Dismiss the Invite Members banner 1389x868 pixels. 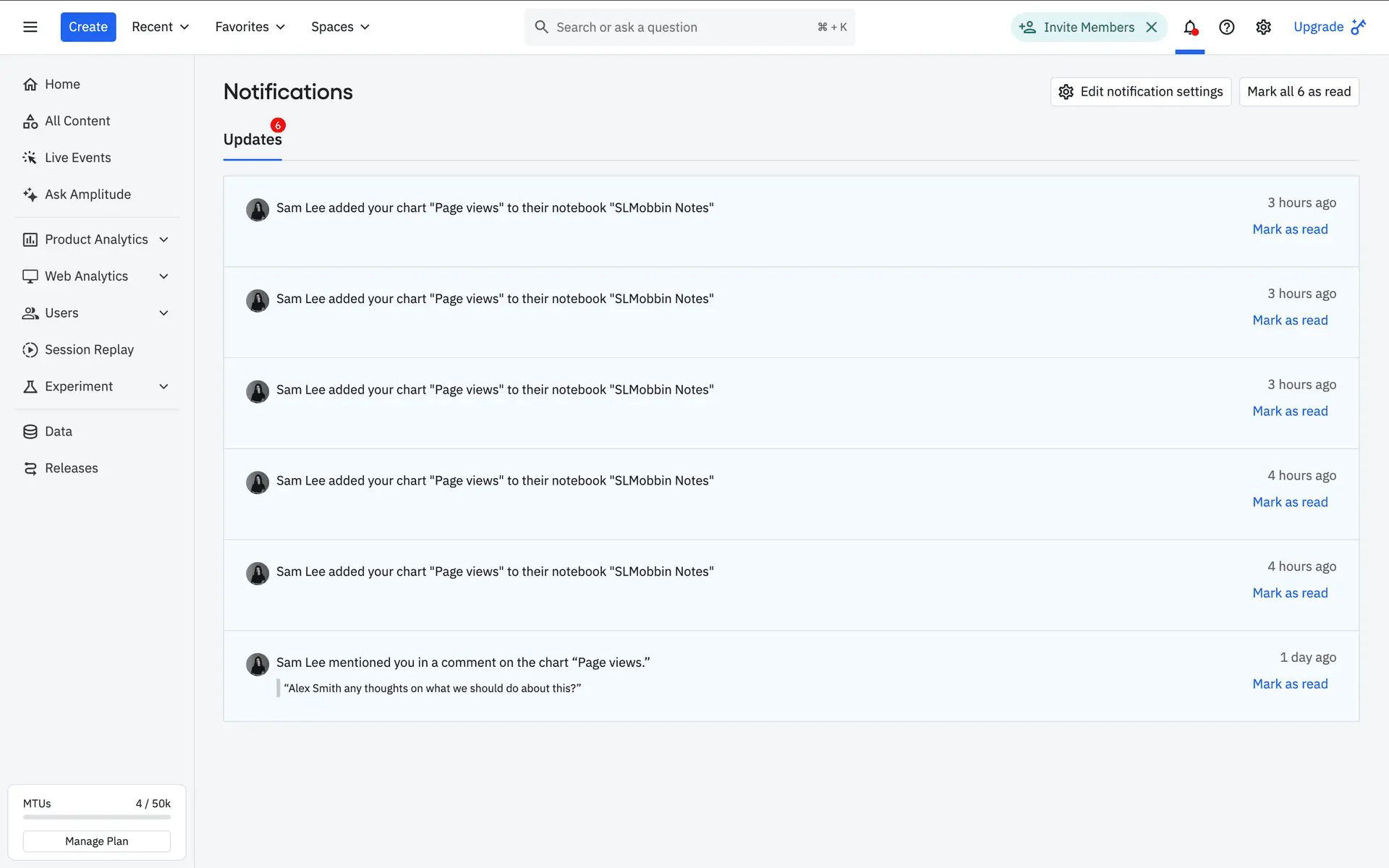click(x=1152, y=27)
